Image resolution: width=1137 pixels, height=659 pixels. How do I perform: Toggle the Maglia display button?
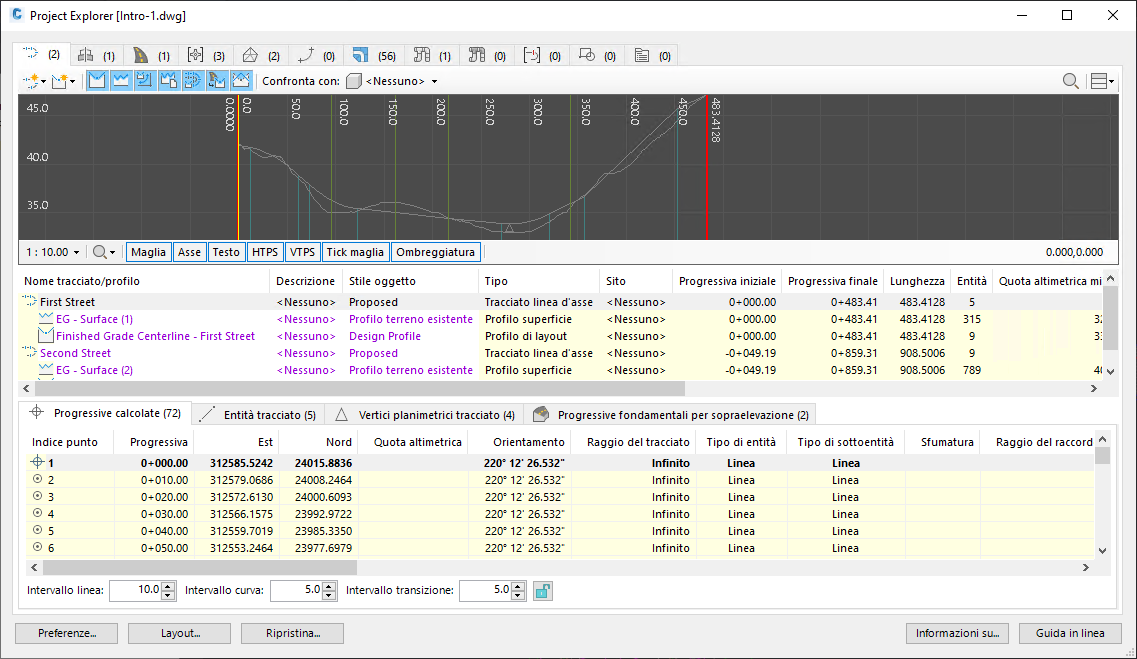(148, 251)
